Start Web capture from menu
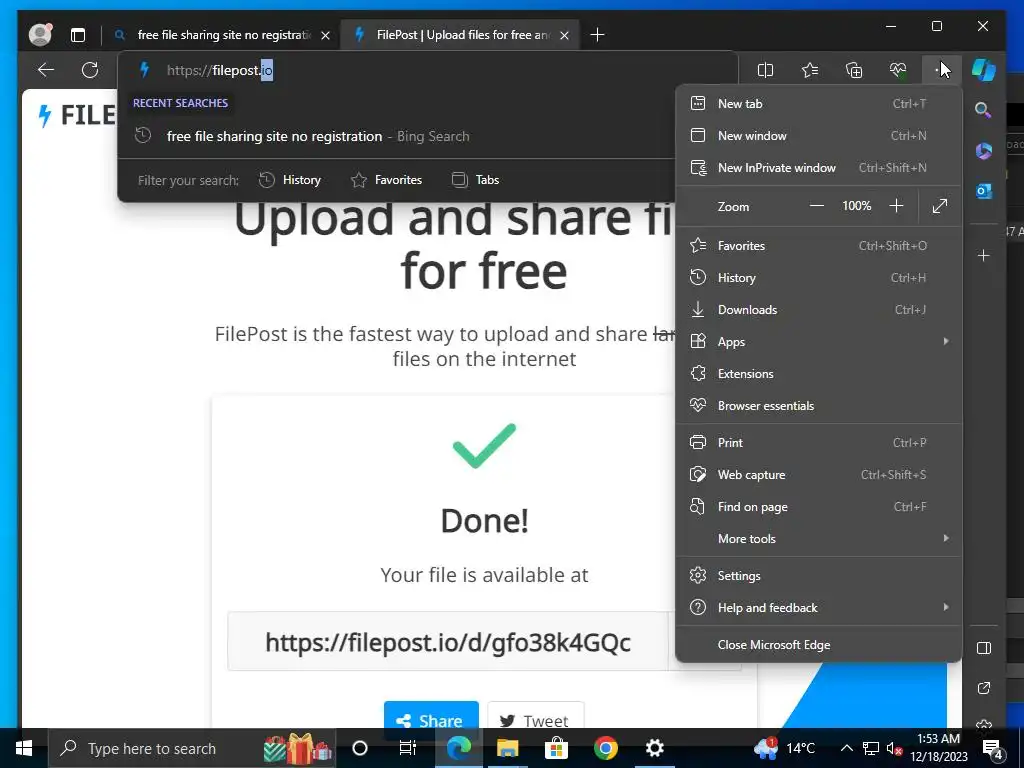 818,475
